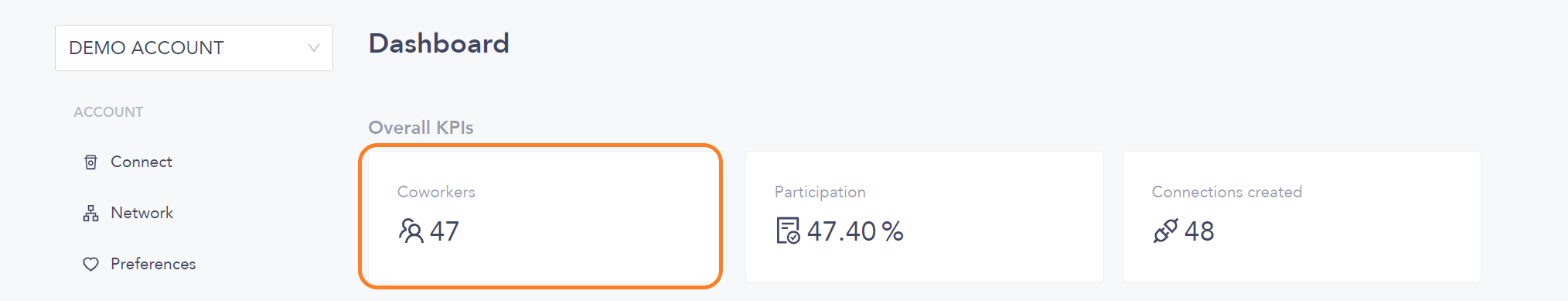Click the hierarchy icon beside Network
Image resolution: width=1568 pixels, height=301 pixels.
coord(90,213)
